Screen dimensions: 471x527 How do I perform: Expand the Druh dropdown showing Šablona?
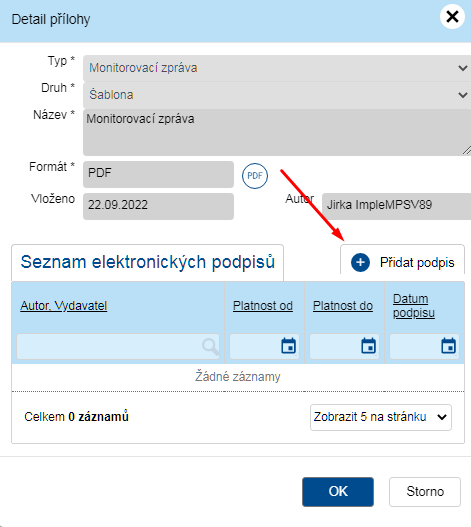pyautogui.click(x=277, y=95)
